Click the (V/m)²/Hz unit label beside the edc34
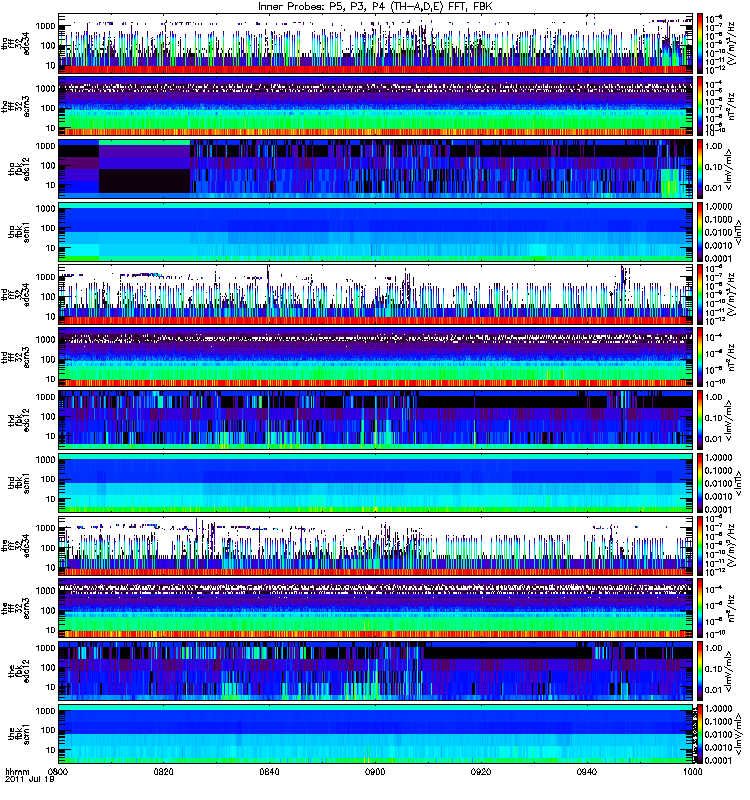 pos(731,545)
